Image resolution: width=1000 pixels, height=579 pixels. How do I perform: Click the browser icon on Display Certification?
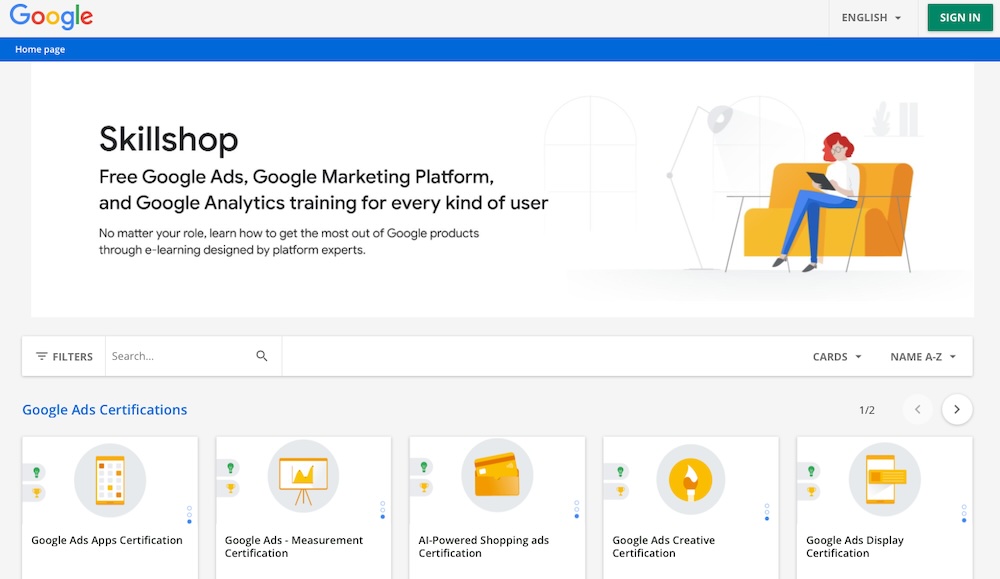click(x=884, y=479)
